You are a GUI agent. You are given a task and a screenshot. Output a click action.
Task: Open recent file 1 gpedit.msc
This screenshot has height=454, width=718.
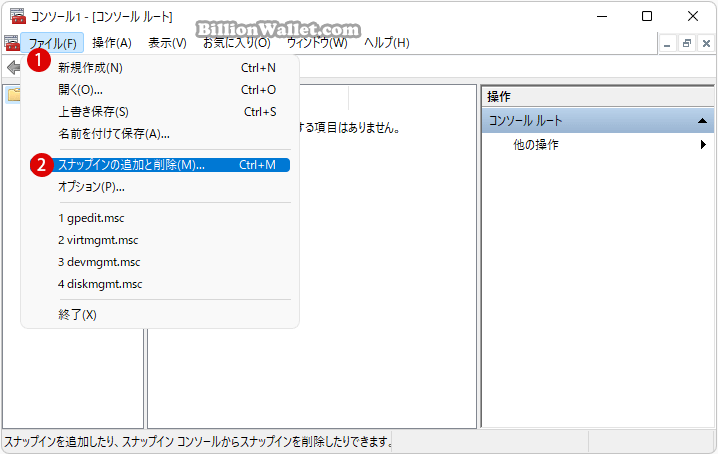point(160,218)
